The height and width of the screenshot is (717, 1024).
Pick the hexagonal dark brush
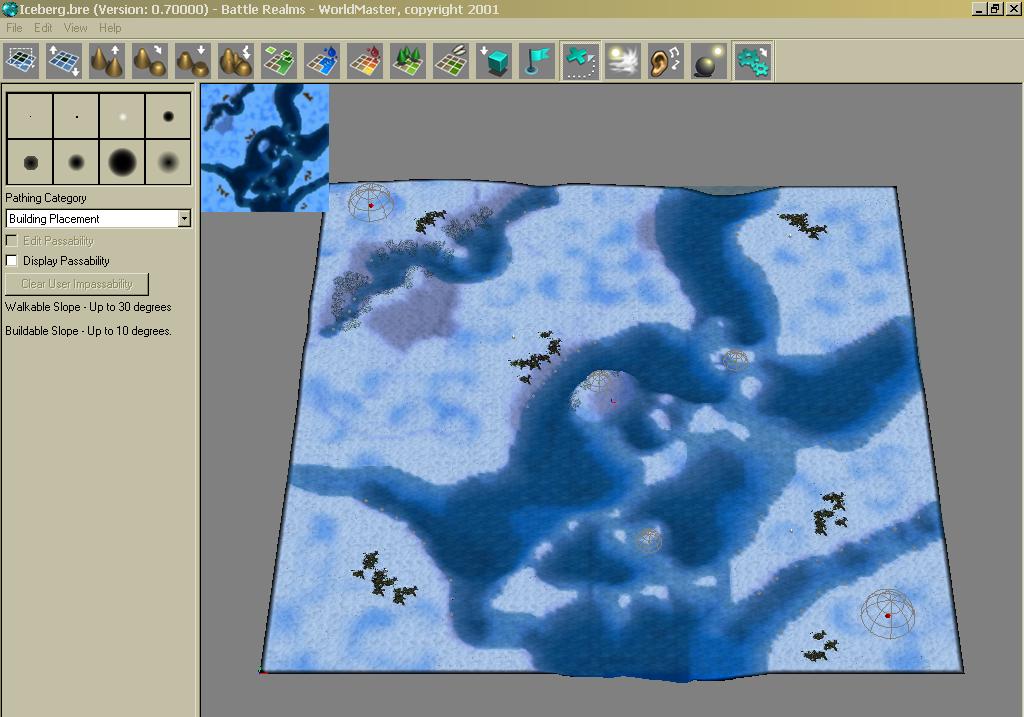pyautogui.click(x=30, y=162)
